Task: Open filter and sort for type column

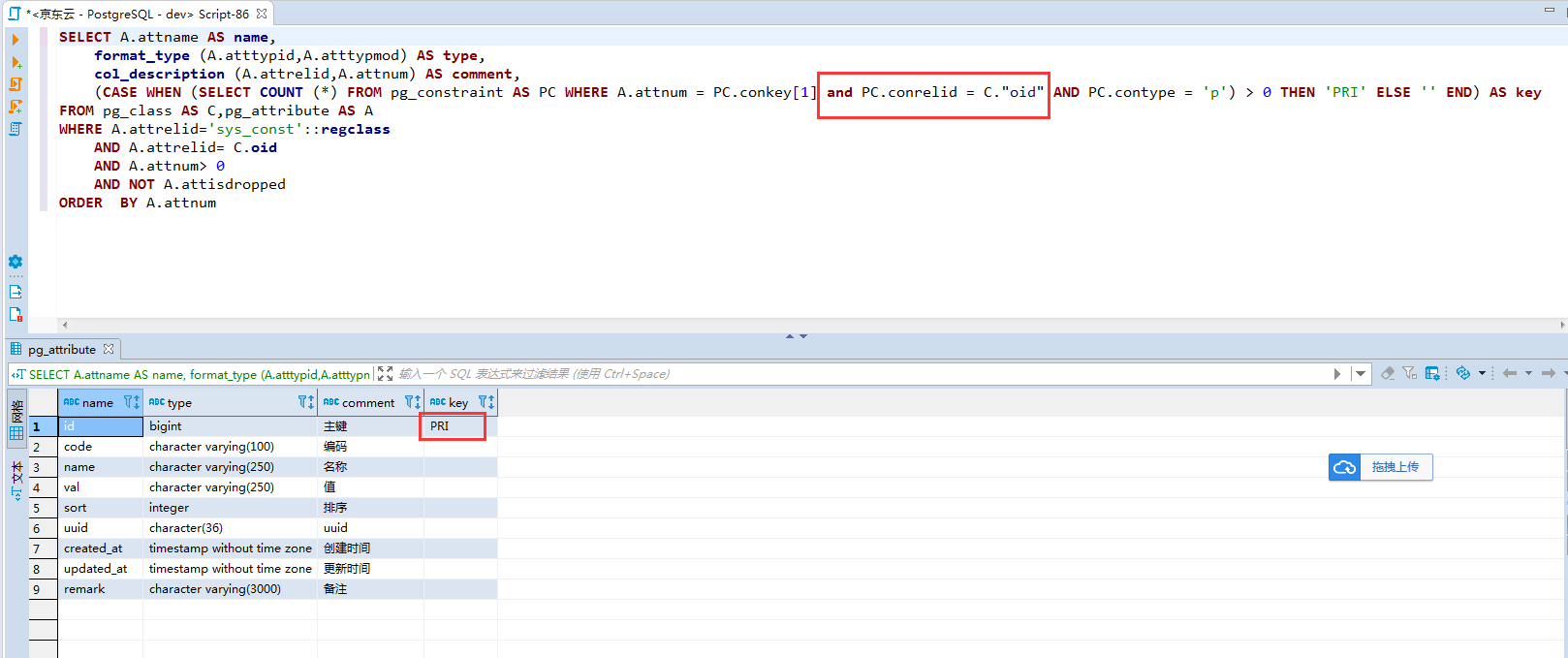Action: pyautogui.click(x=306, y=402)
